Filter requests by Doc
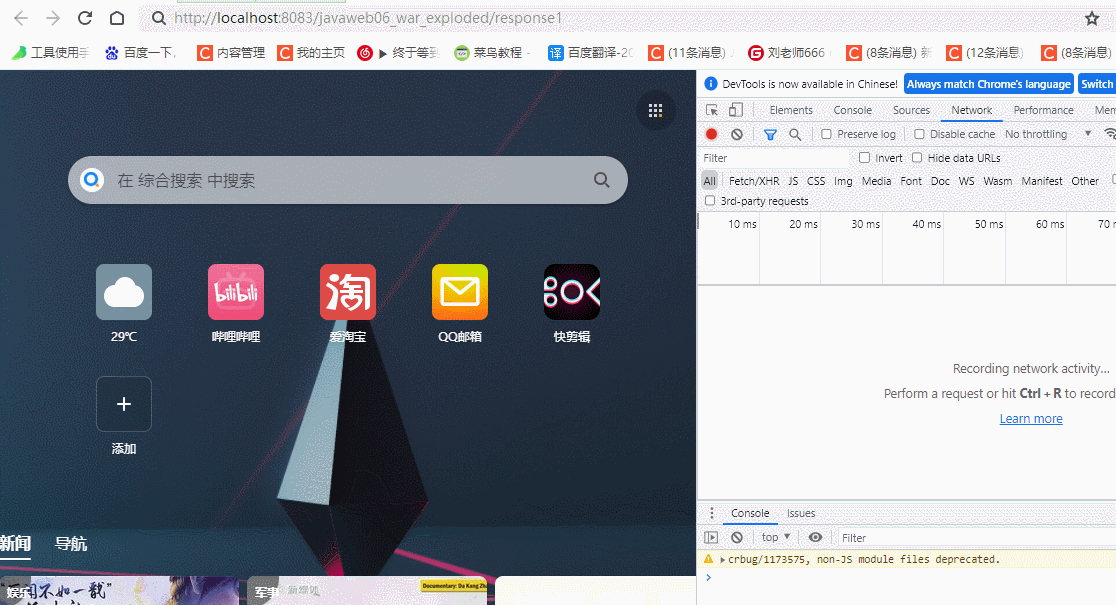The image size is (1116, 605). 940,181
